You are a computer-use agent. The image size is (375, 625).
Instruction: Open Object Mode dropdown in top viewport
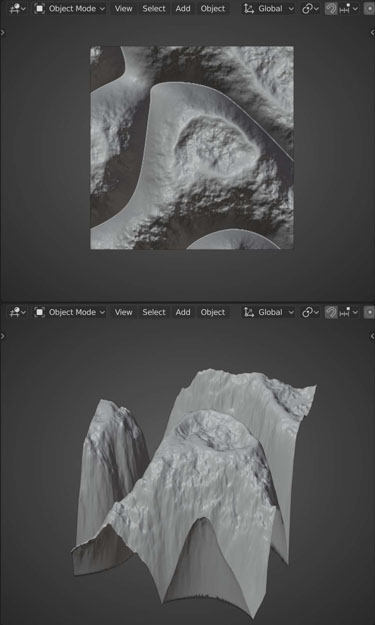point(70,8)
